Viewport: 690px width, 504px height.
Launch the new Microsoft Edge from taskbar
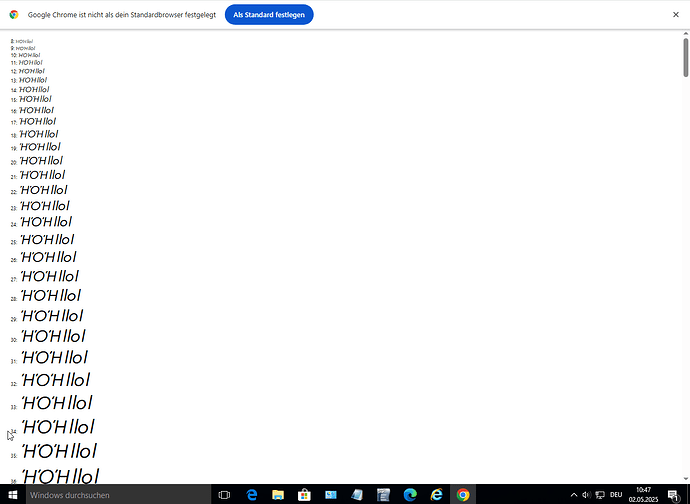tap(410, 495)
